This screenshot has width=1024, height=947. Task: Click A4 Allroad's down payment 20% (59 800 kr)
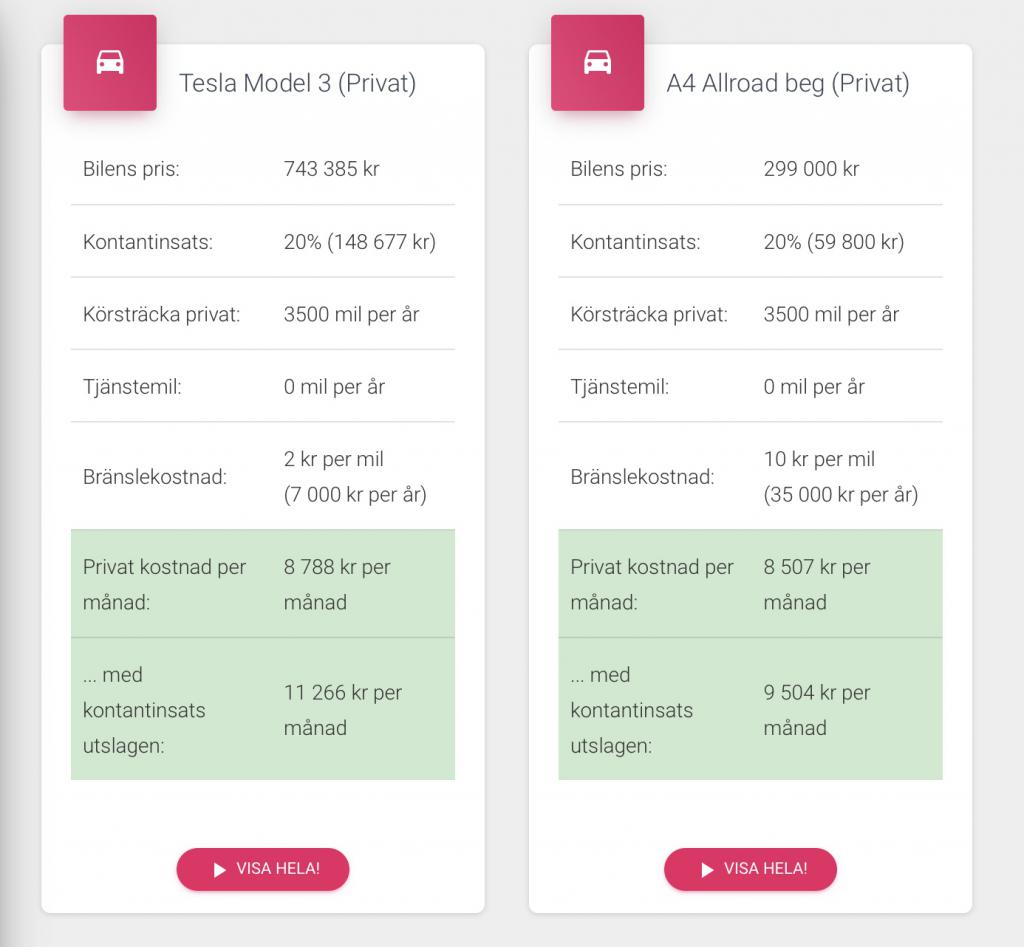click(834, 242)
